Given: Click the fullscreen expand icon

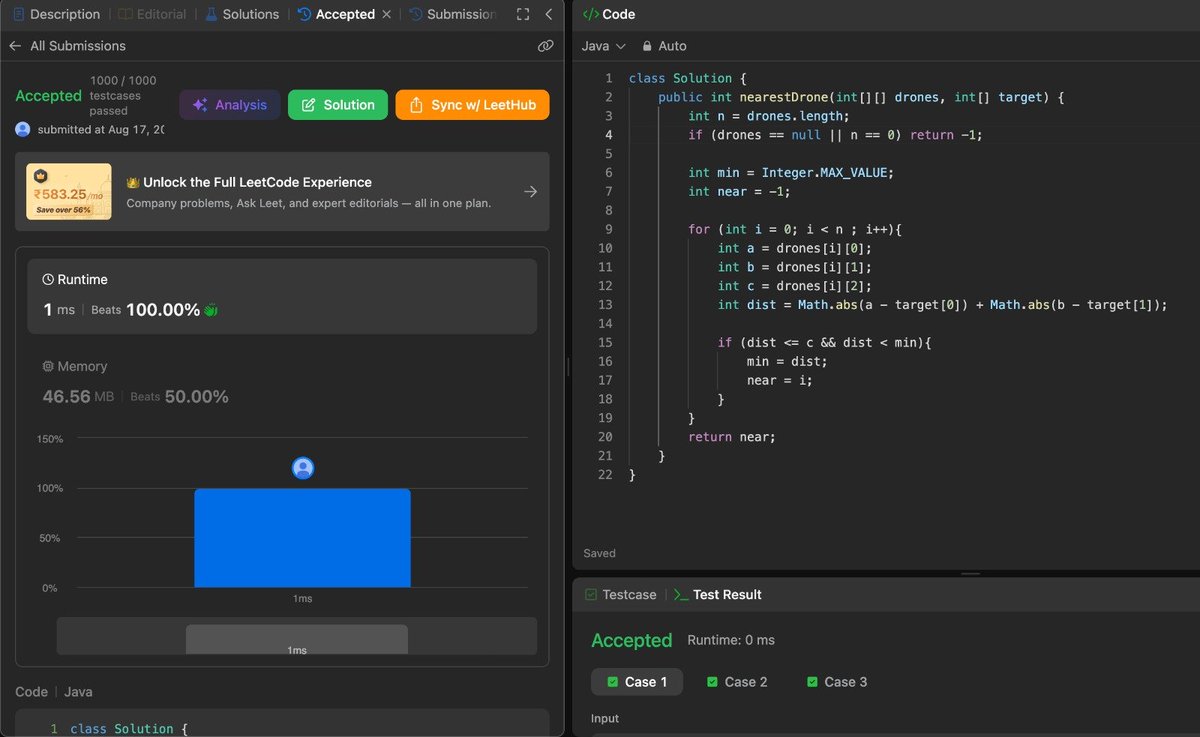Looking at the screenshot, I should (522, 14).
